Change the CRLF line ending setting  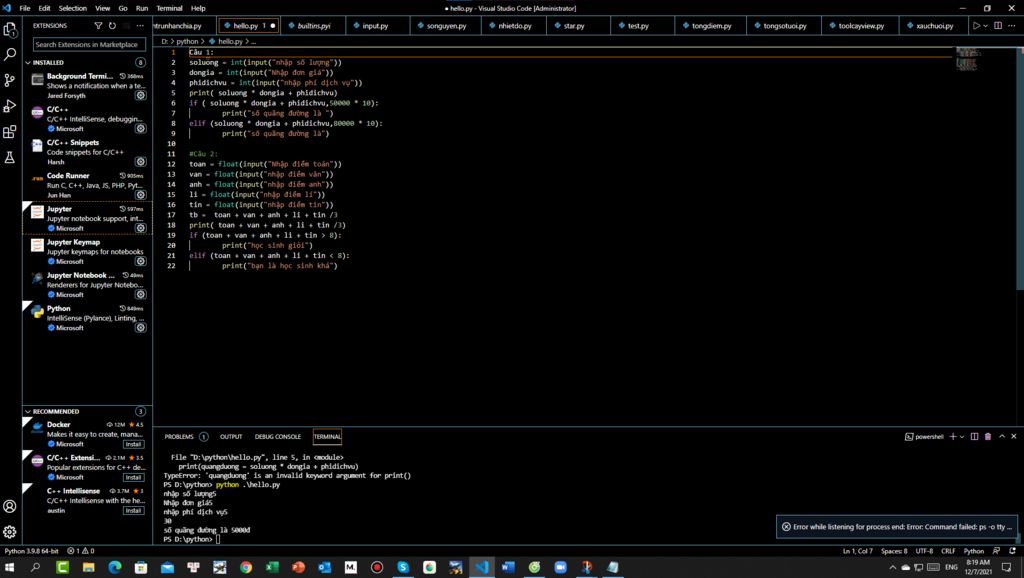coord(948,551)
